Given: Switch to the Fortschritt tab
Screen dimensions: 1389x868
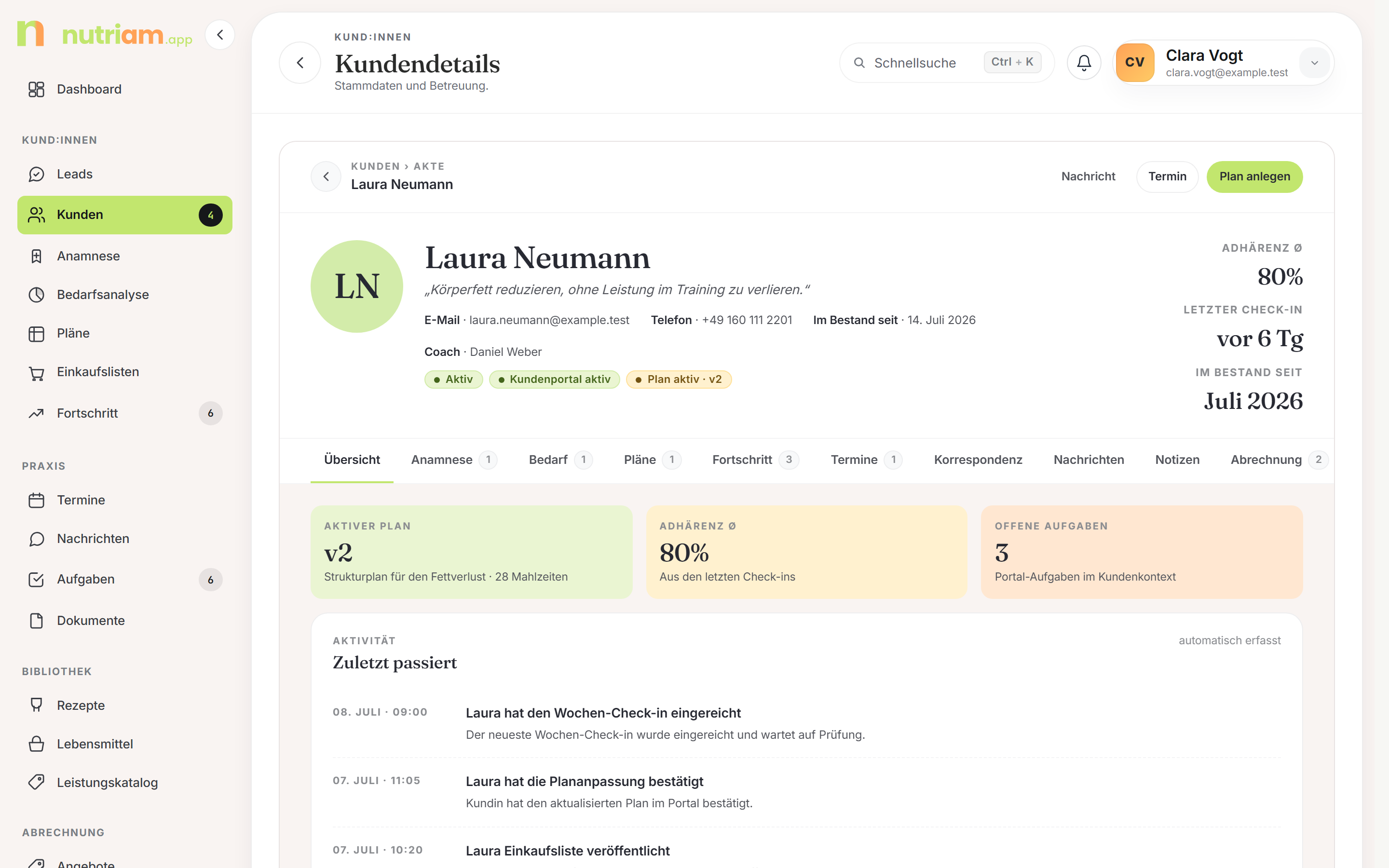Looking at the screenshot, I should tap(755, 460).
